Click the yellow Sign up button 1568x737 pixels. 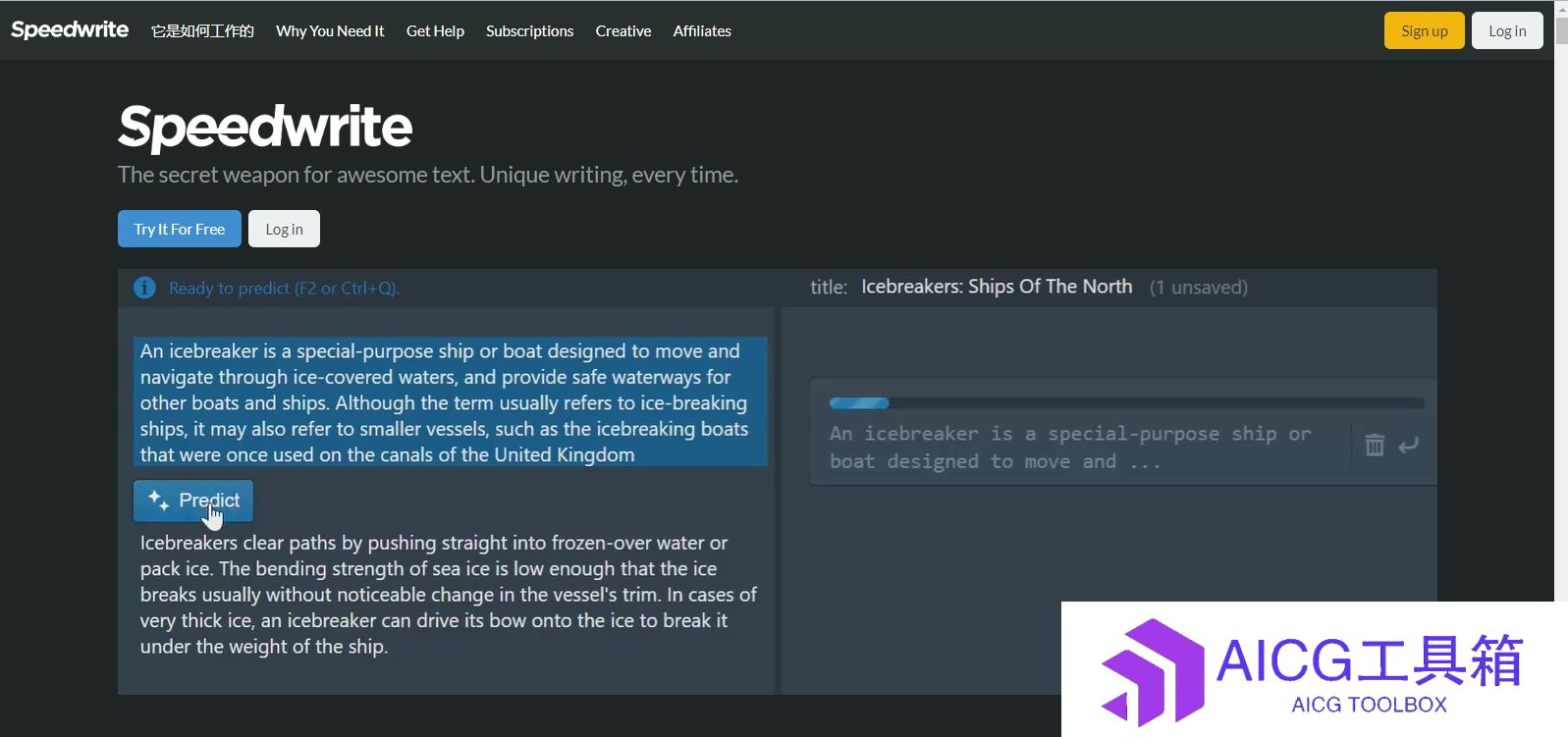[1424, 30]
